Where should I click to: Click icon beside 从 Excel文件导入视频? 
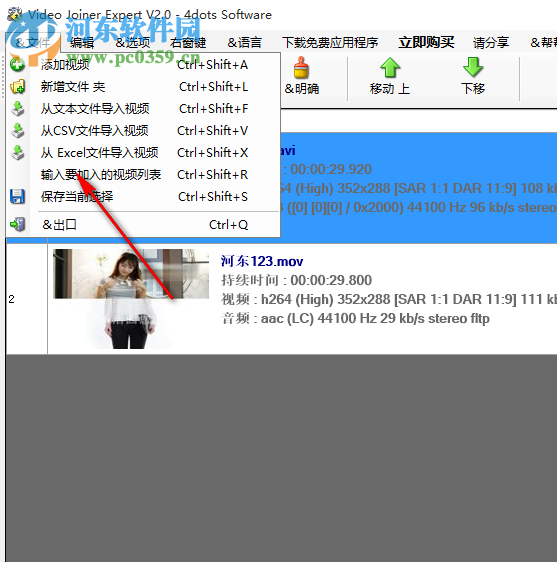pos(17,153)
